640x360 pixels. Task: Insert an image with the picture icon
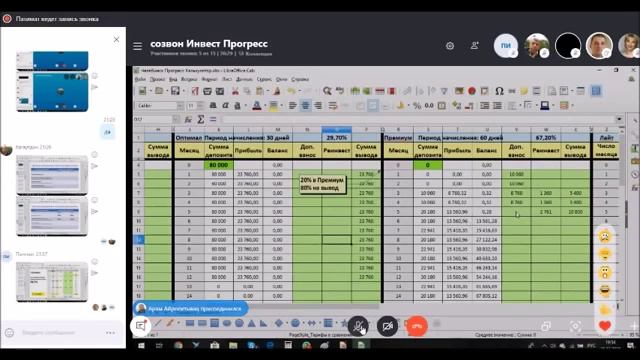pyautogui.click(x=459, y=91)
